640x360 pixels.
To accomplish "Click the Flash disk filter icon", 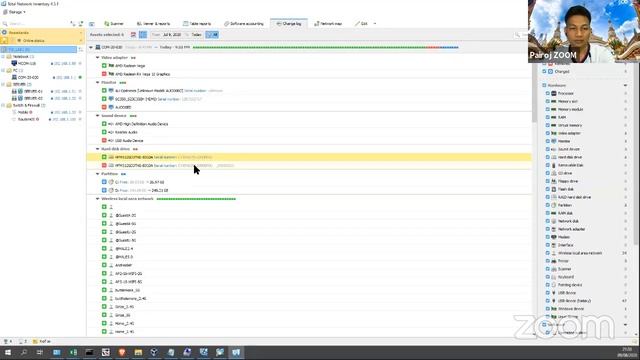I will click(554, 189).
